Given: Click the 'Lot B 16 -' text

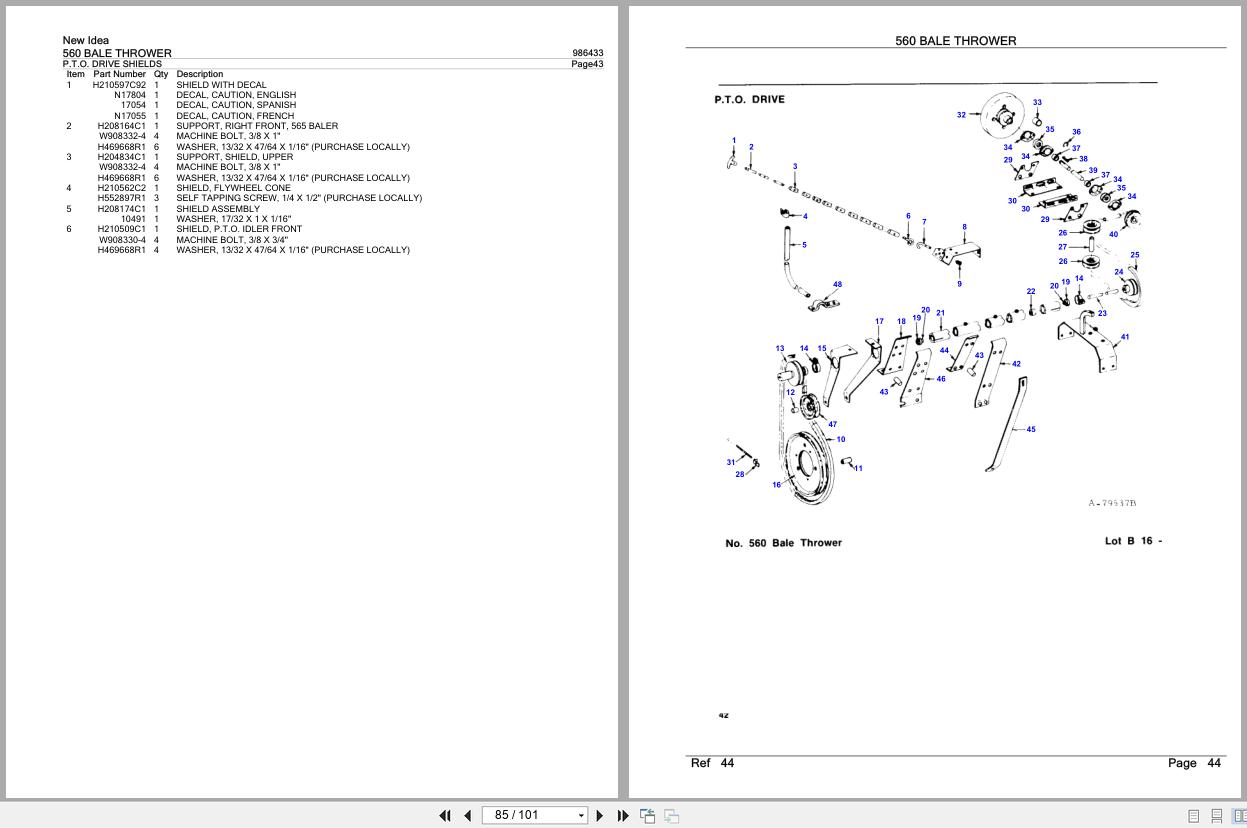Looking at the screenshot, I should pos(1134,541).
